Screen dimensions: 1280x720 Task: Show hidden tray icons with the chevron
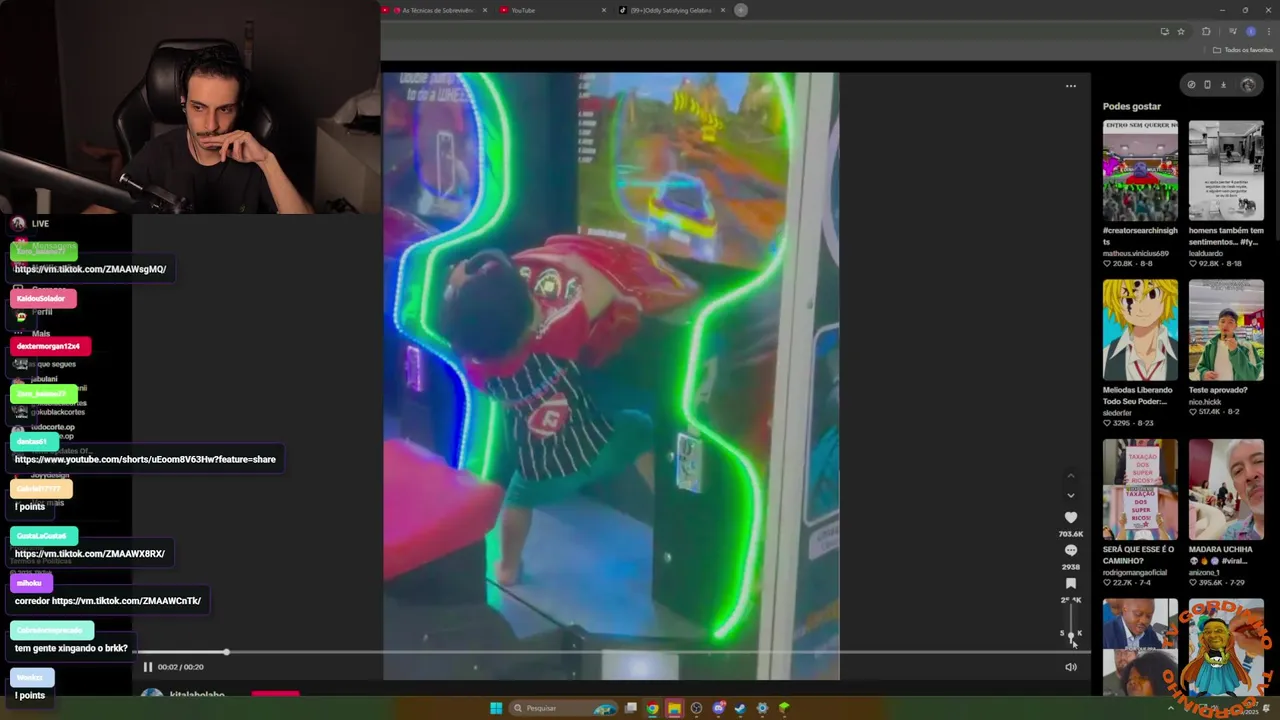[1171, 708]
